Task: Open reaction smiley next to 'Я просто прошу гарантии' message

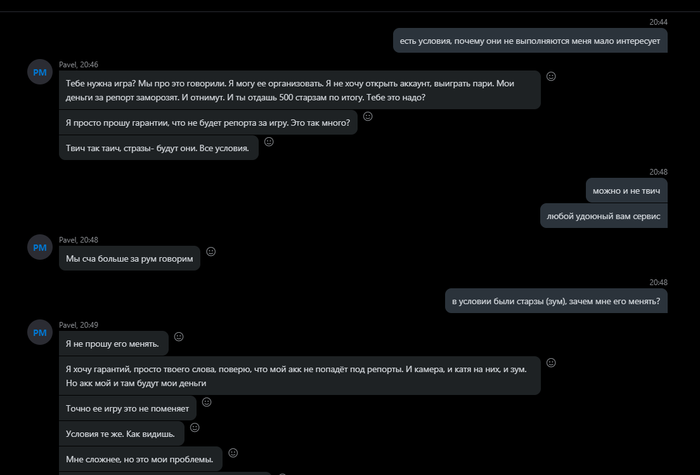Action: click(367, 116)
